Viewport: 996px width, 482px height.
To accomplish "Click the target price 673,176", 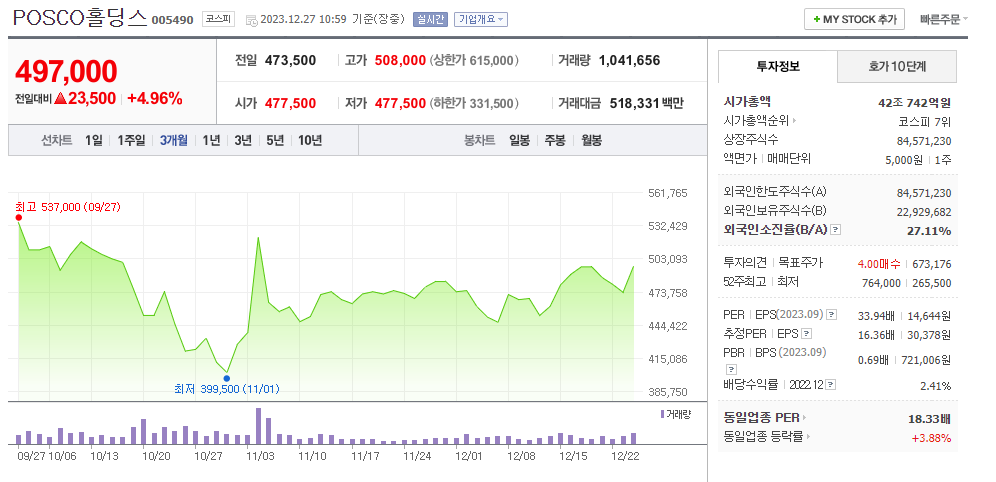I will (x=932, y=264).
